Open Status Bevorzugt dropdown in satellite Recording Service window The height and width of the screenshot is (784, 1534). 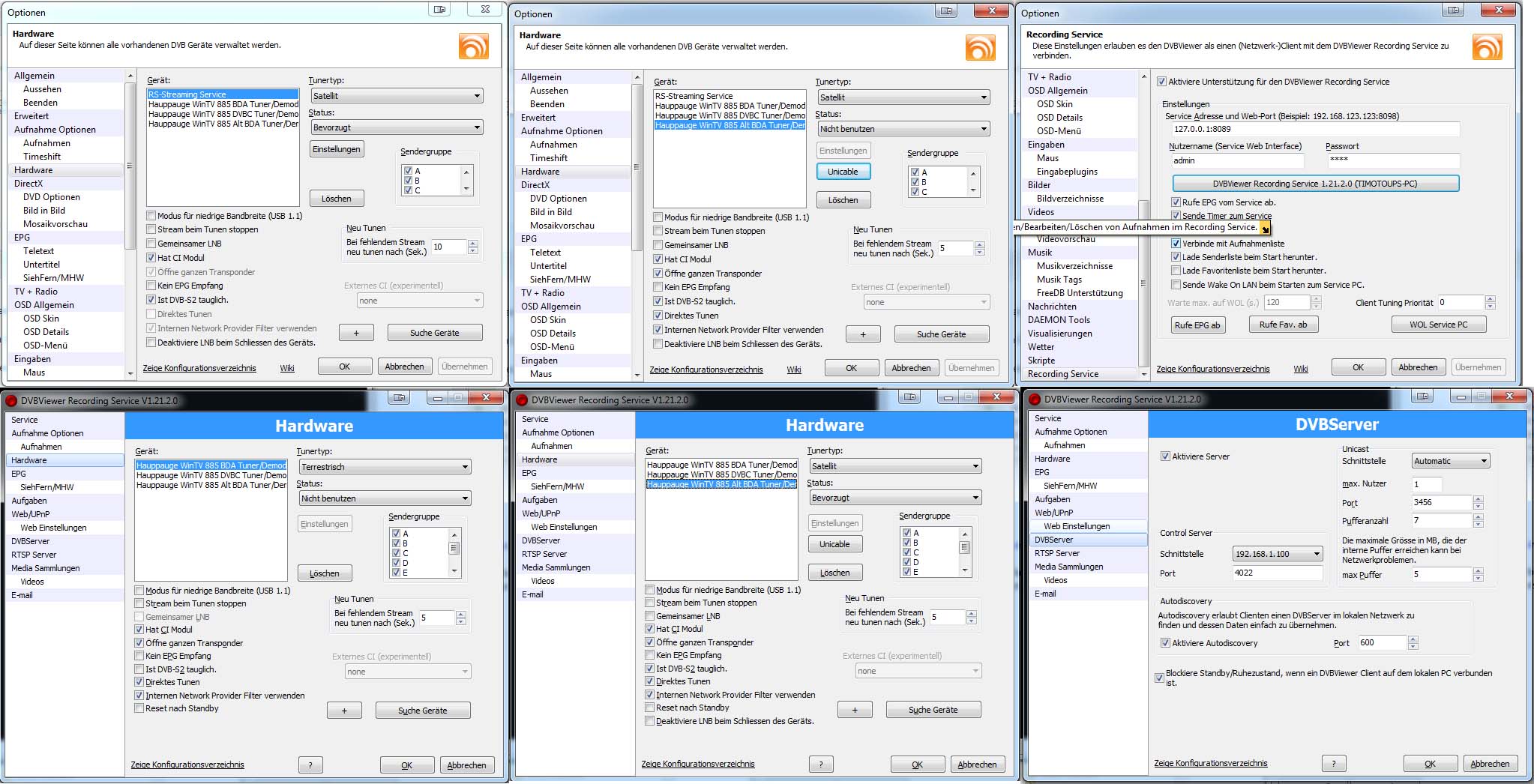click(x=895, y=498)
